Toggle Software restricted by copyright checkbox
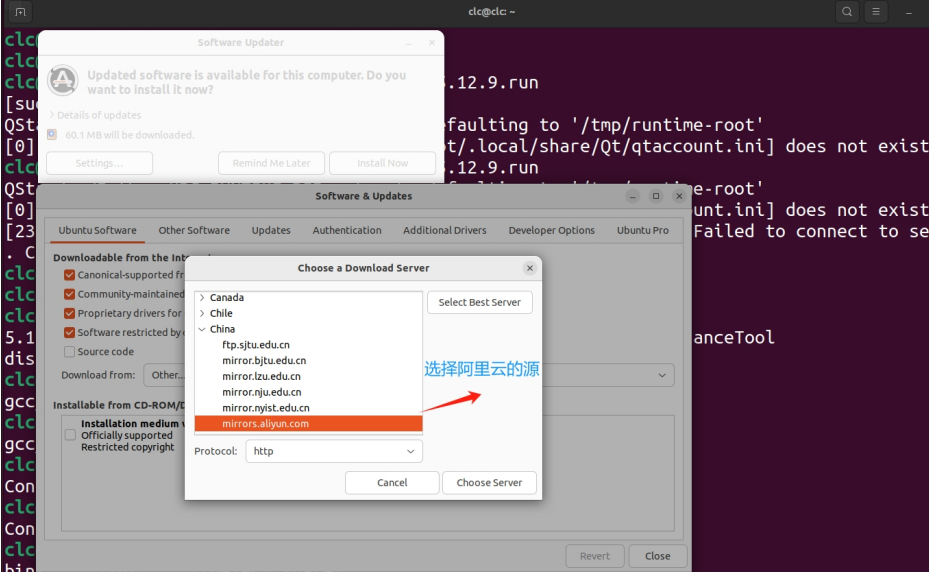Viewport: 929px width, 572px height. point(69,333)
